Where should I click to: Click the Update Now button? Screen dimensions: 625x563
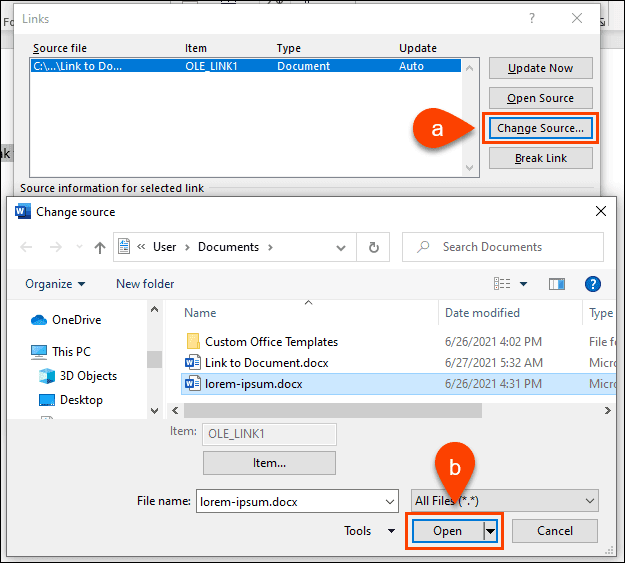click(x=540, y=68)
